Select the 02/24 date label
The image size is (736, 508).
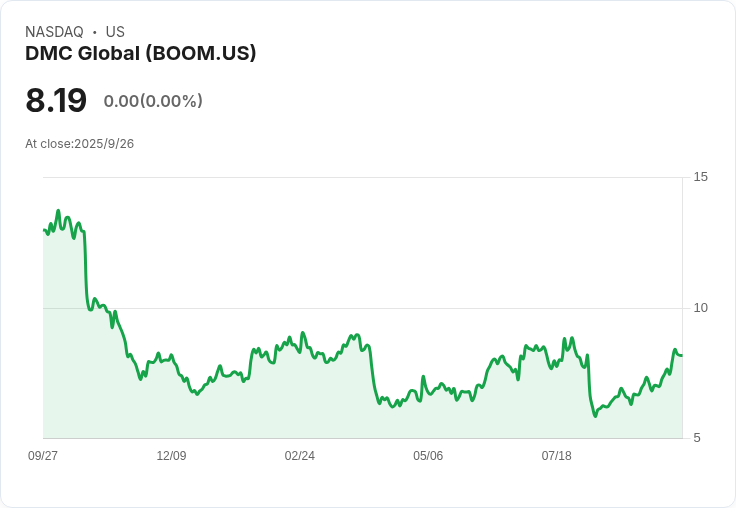(299, 456)
